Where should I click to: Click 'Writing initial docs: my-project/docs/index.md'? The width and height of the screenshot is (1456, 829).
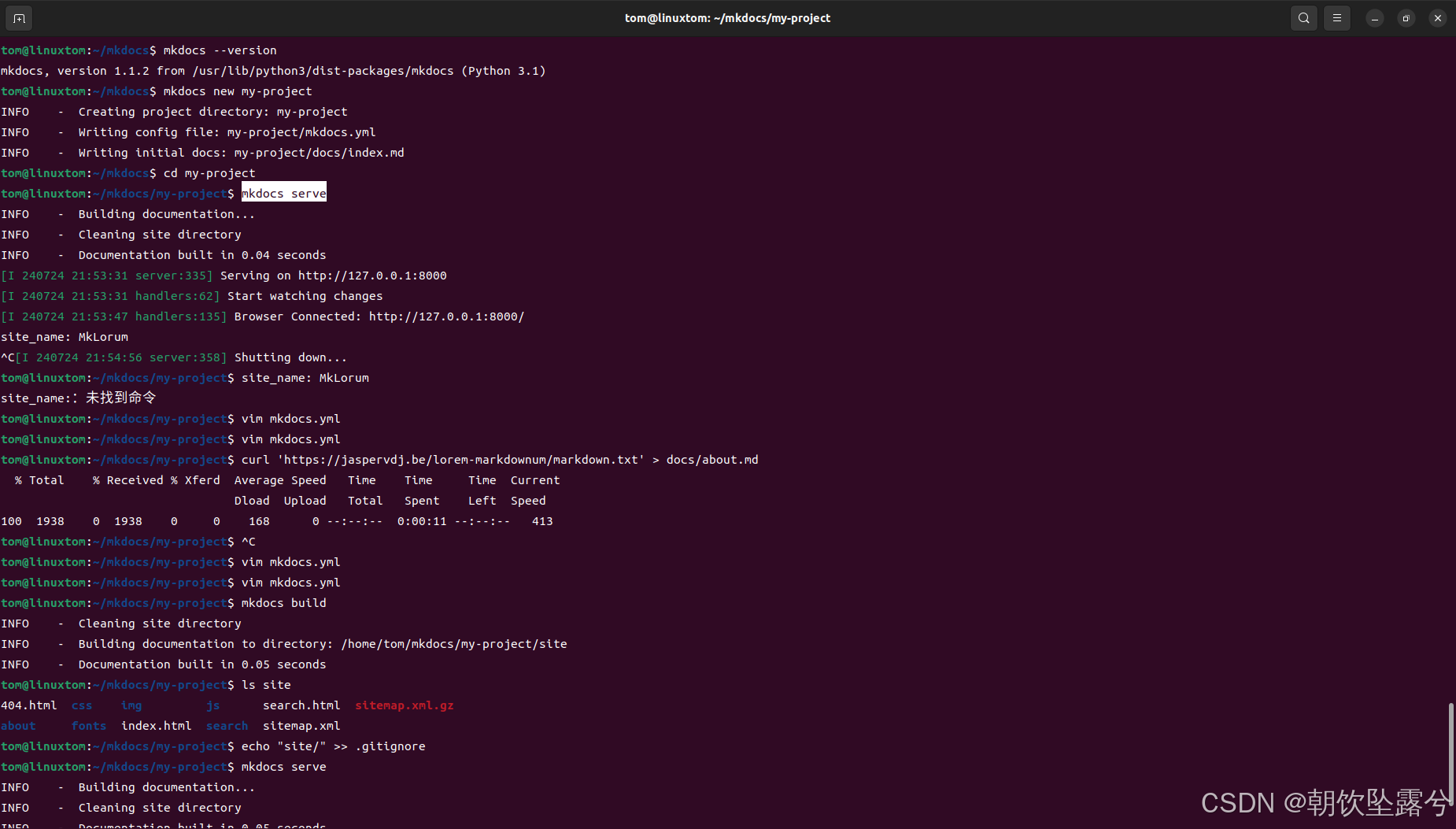242,153
